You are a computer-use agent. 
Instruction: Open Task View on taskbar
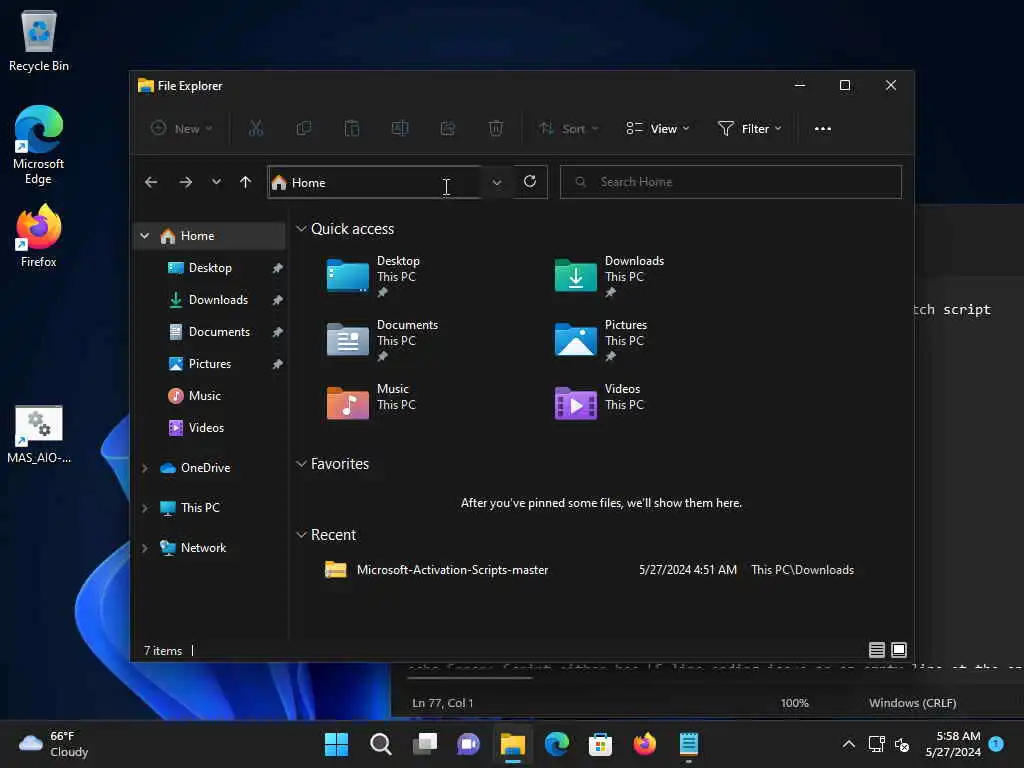coord(425,744)
